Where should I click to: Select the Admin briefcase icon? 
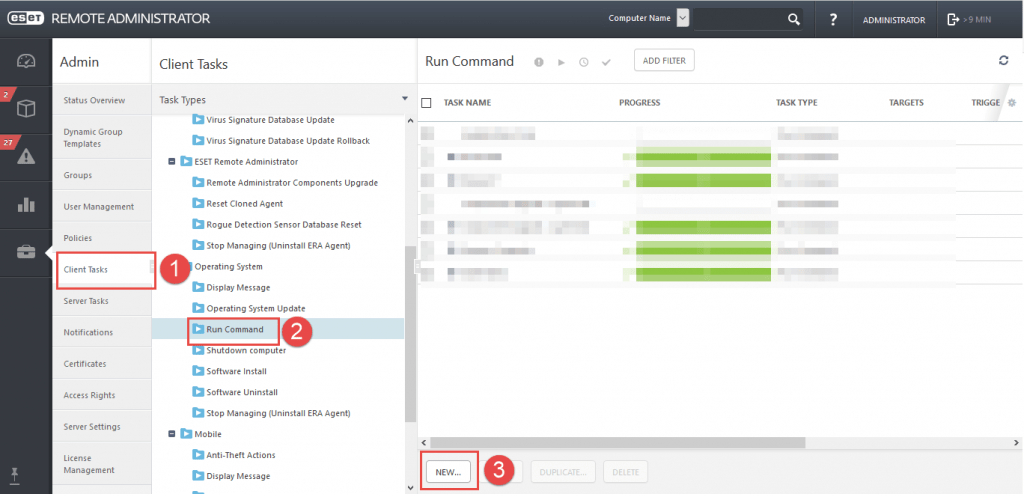tap(26, 253)
